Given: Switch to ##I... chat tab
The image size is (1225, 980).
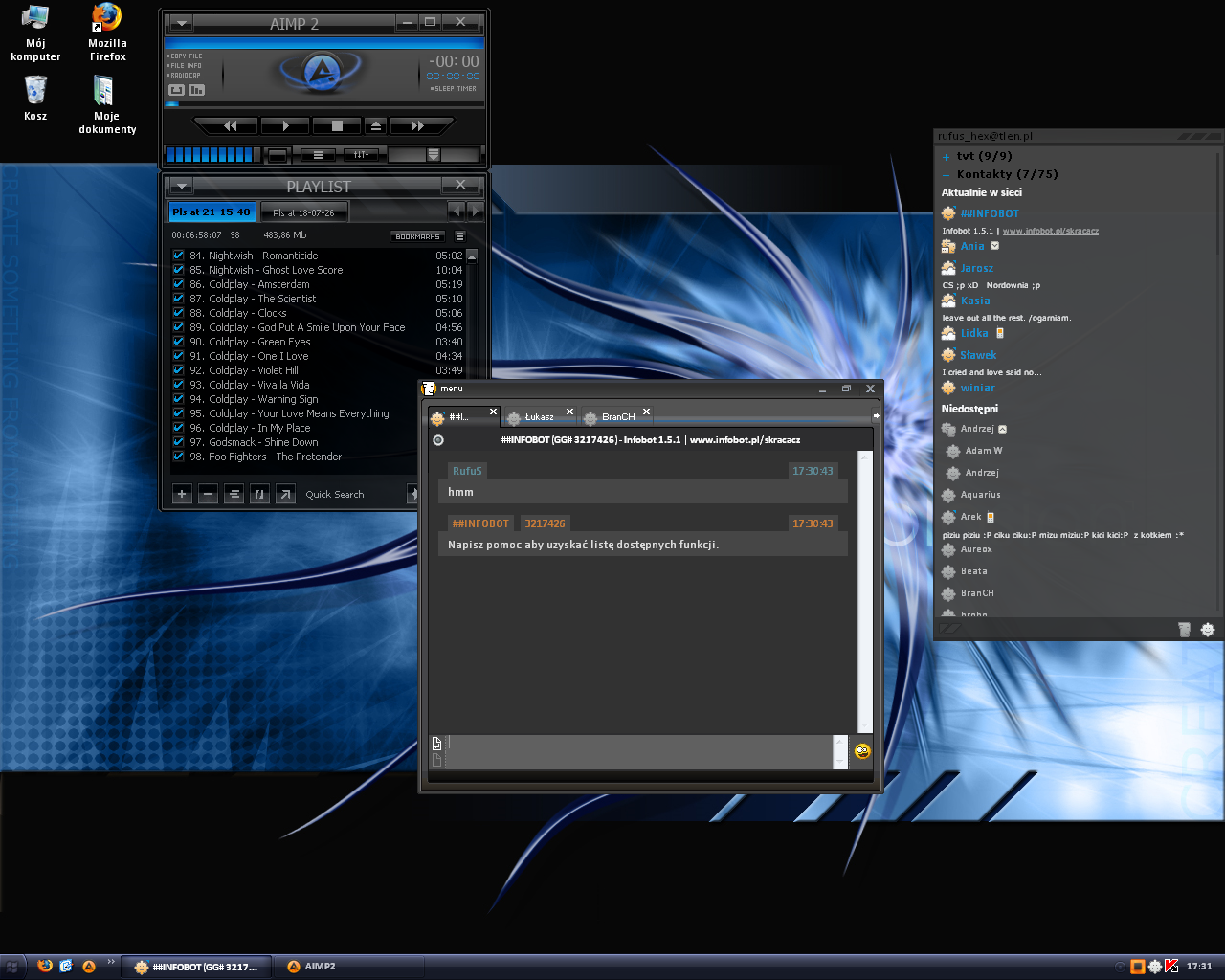Looking at the screenshot, I should pos(463,416).
